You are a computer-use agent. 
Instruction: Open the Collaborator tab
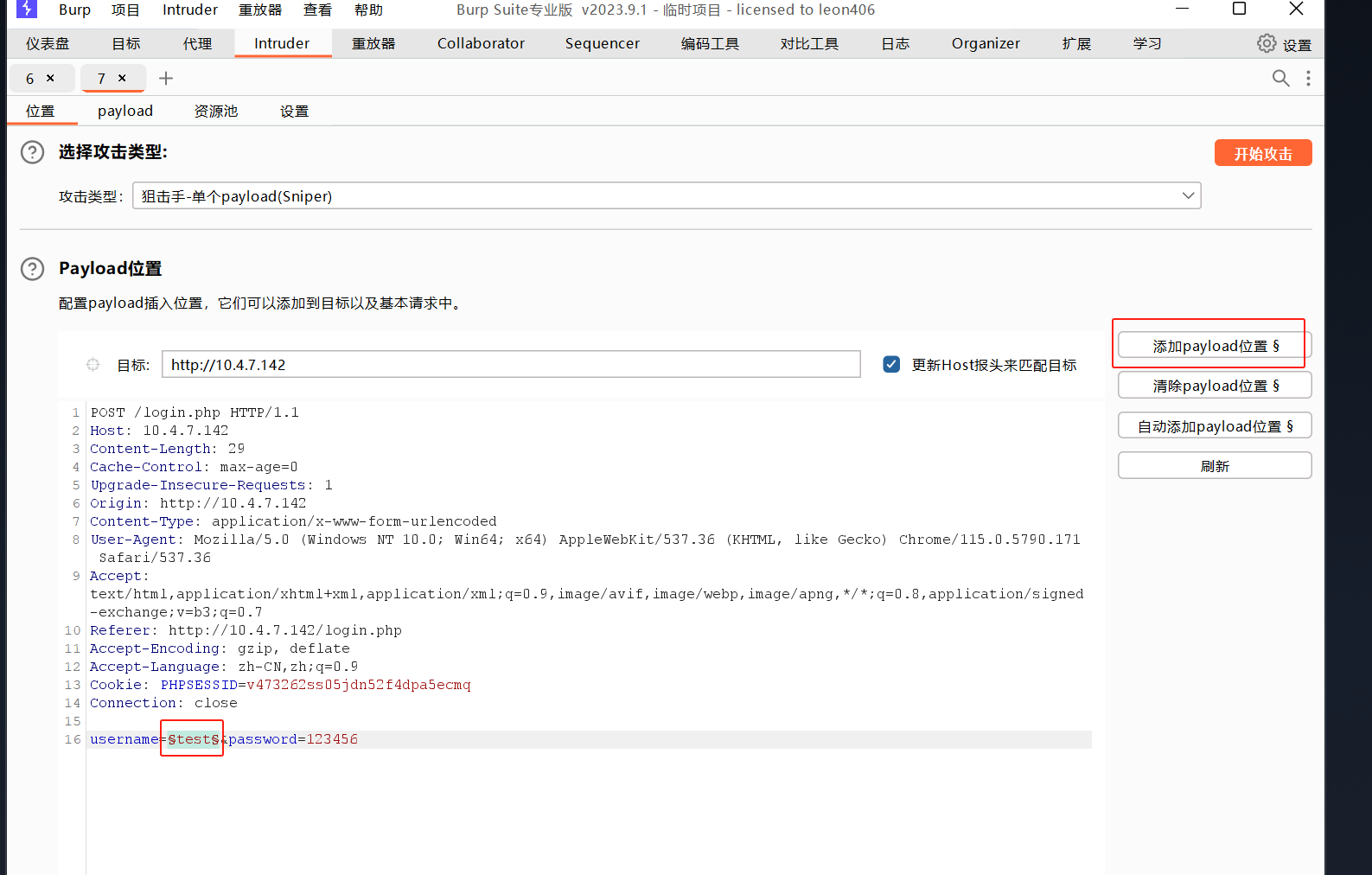coord(481,43)
